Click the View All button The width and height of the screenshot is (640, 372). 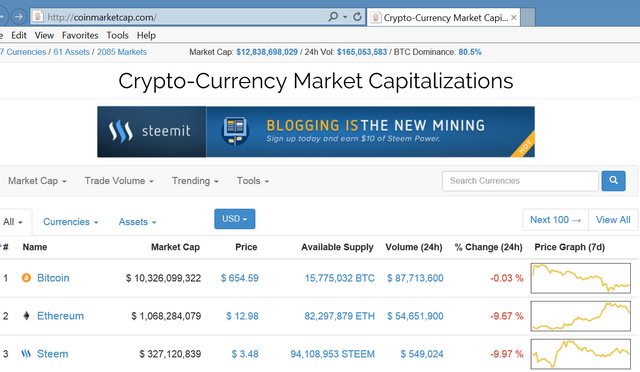click(x=613, y=220)
